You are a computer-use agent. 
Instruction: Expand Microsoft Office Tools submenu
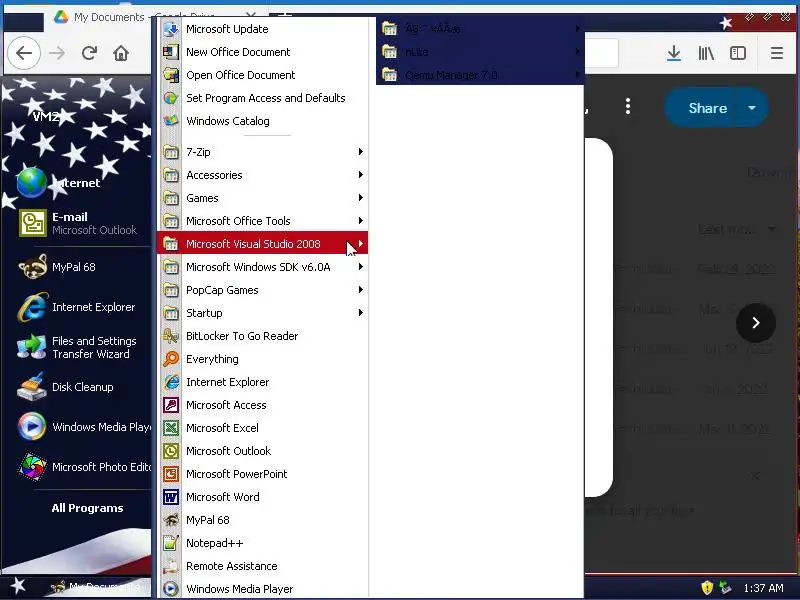262,220
